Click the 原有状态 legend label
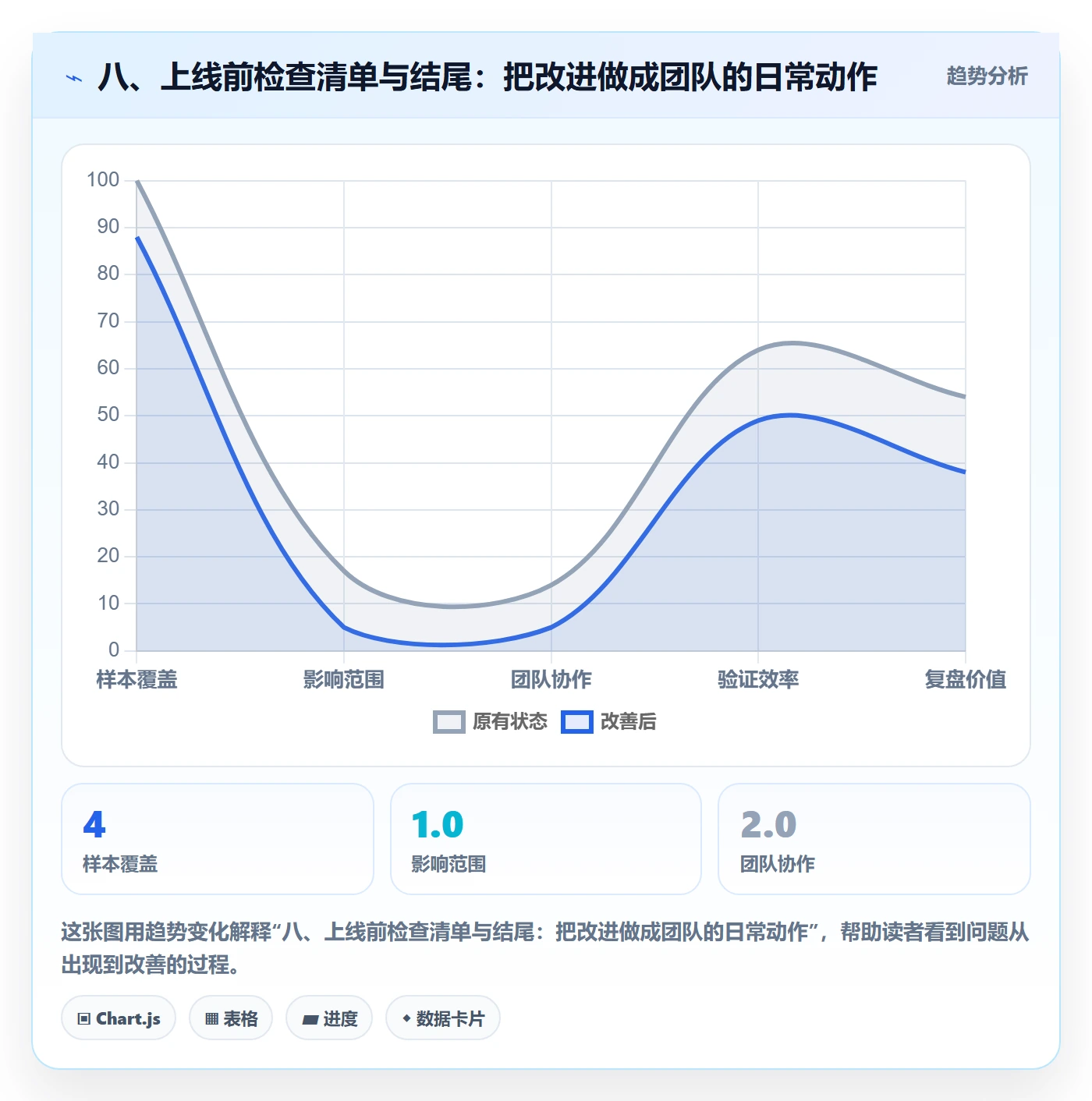The height and width of the screenshot is (1101, 1092). click(x=510, y=722)
